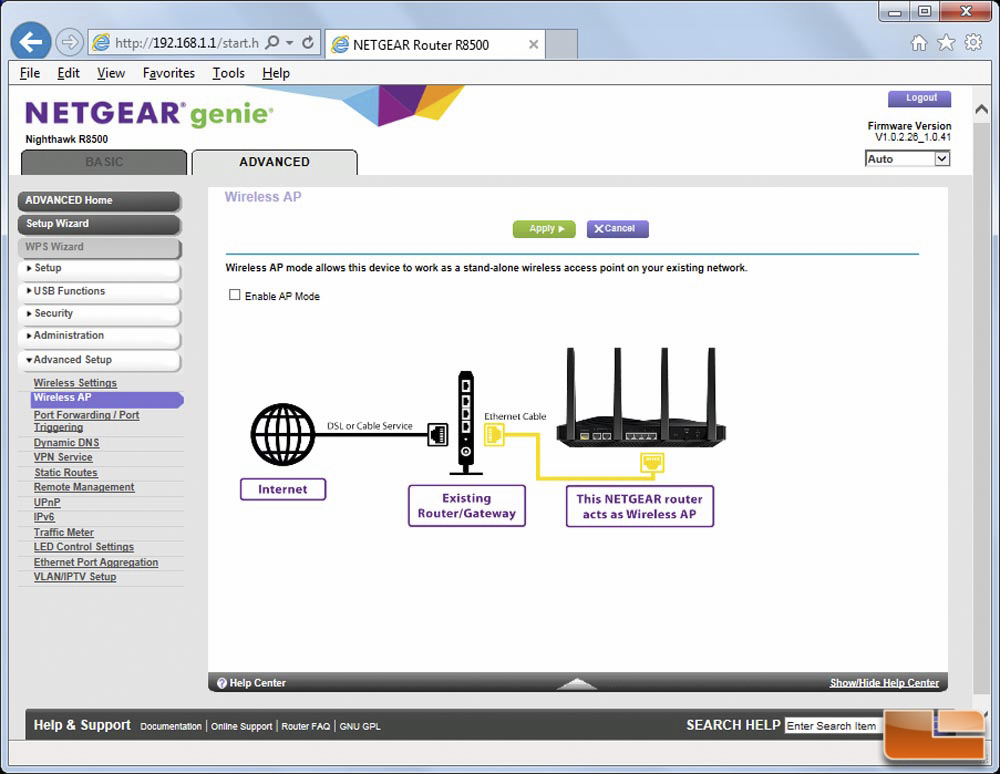The image size is (1000, 774).
Task: Open the File menu
Action: click(x=30, y=73)
